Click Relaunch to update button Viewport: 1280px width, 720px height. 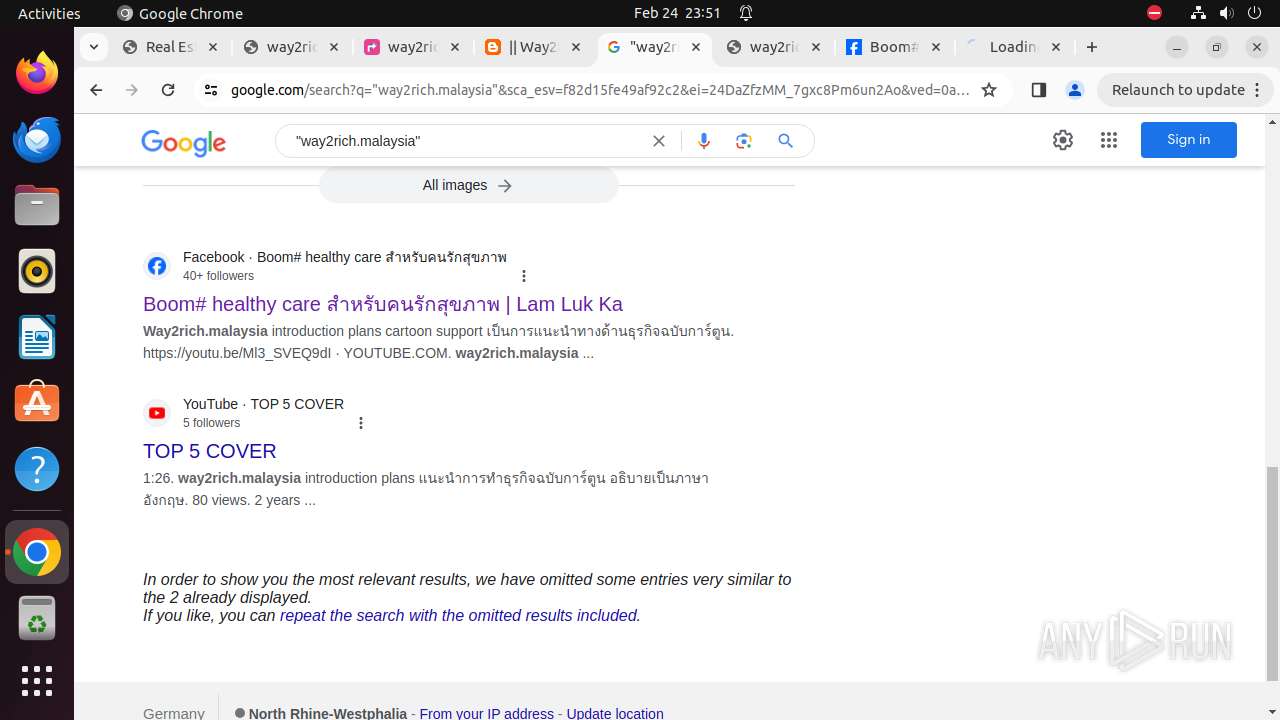pos(1185,90)
